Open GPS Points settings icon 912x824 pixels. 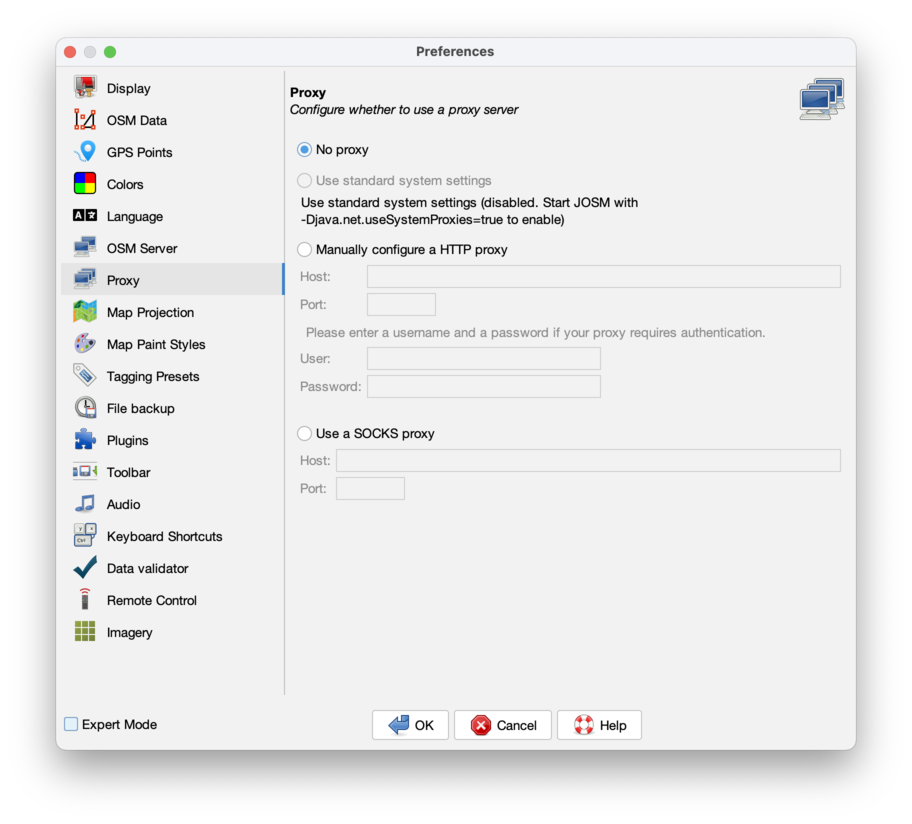click(x=84, y=152)
